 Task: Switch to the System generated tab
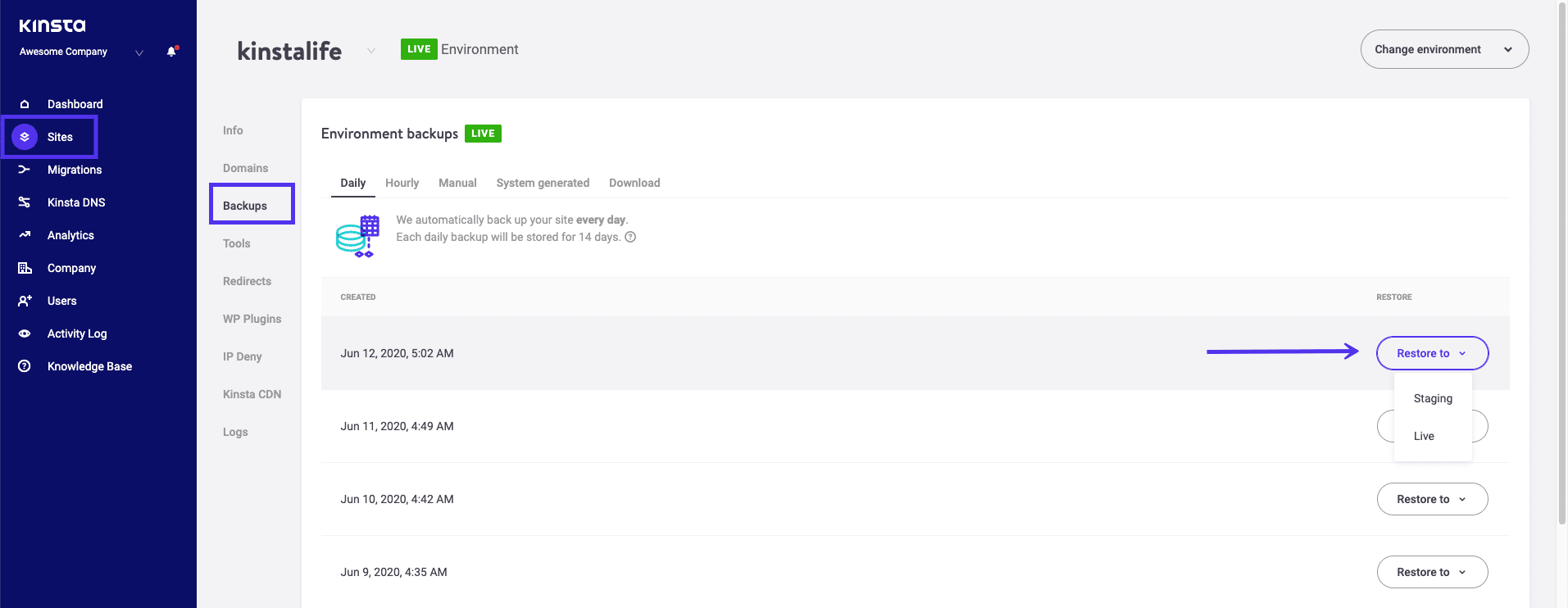click(x=543, y=183)
